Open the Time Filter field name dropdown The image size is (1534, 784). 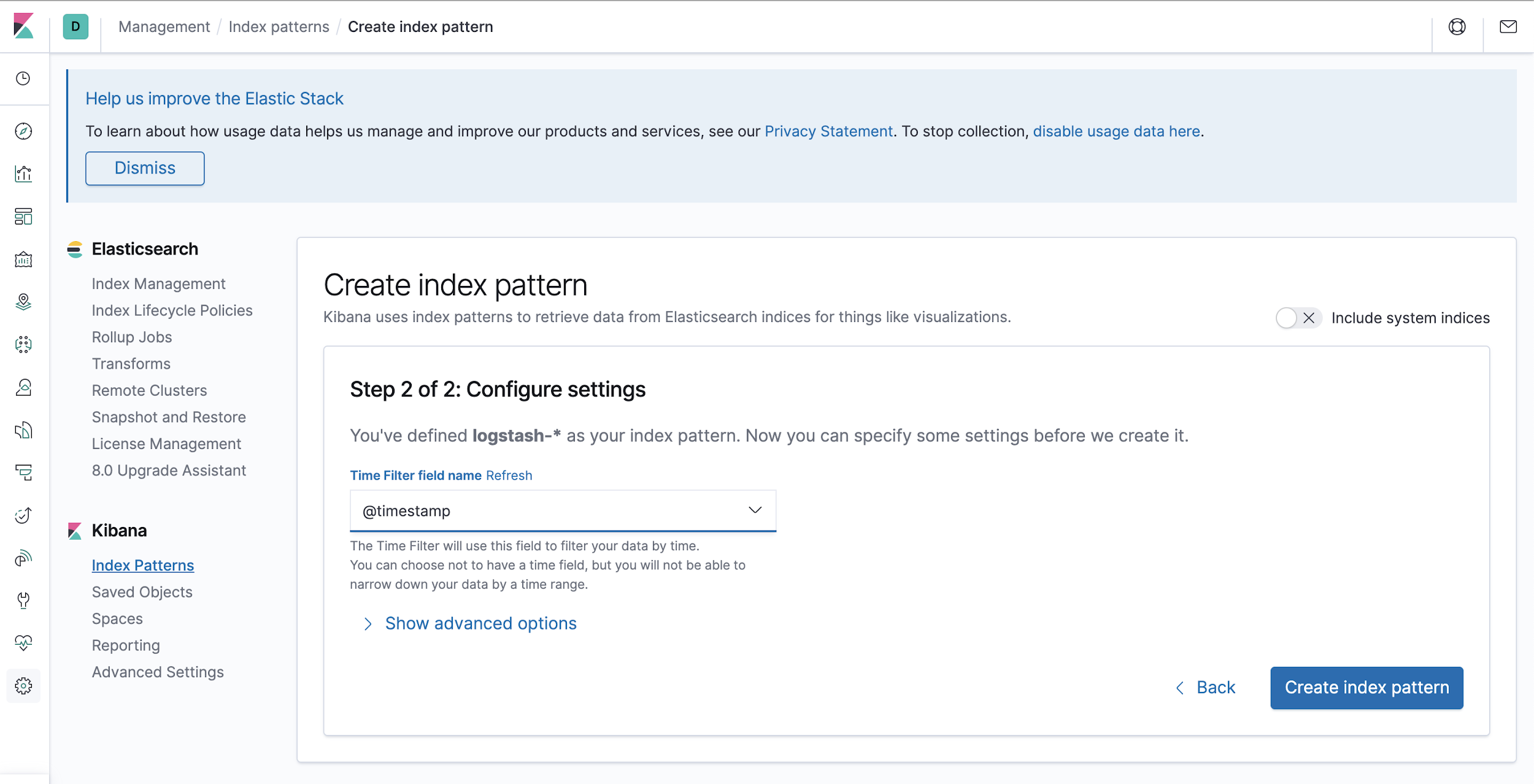point(562,510)
